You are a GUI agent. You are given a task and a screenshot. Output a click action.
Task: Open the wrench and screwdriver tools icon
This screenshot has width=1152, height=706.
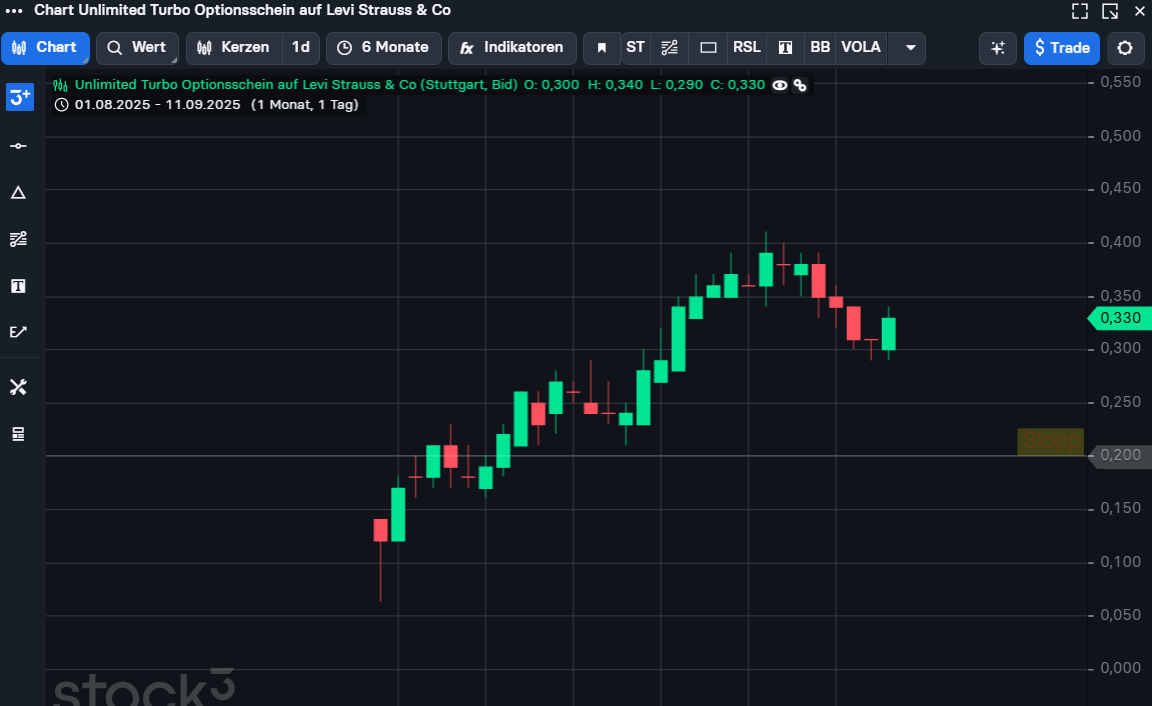point(18,387)
